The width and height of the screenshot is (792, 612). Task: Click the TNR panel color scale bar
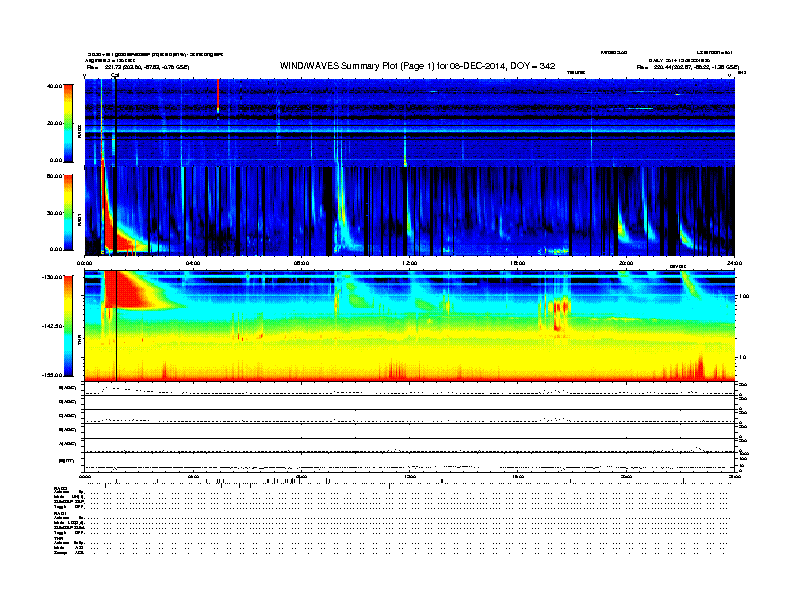click(x=68, y=326)
